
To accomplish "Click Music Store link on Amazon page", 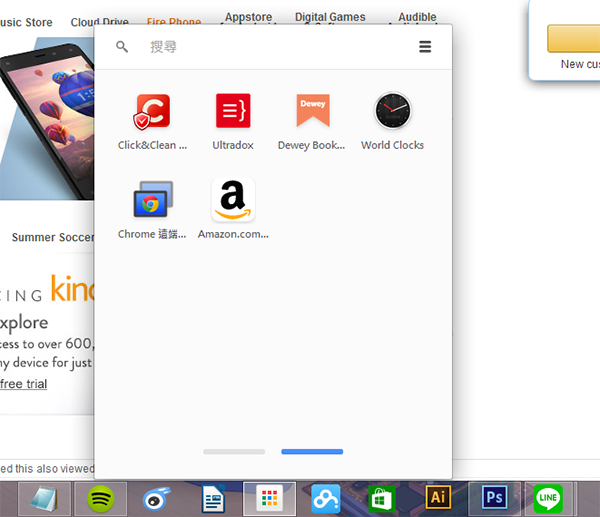I will (26, 22).
